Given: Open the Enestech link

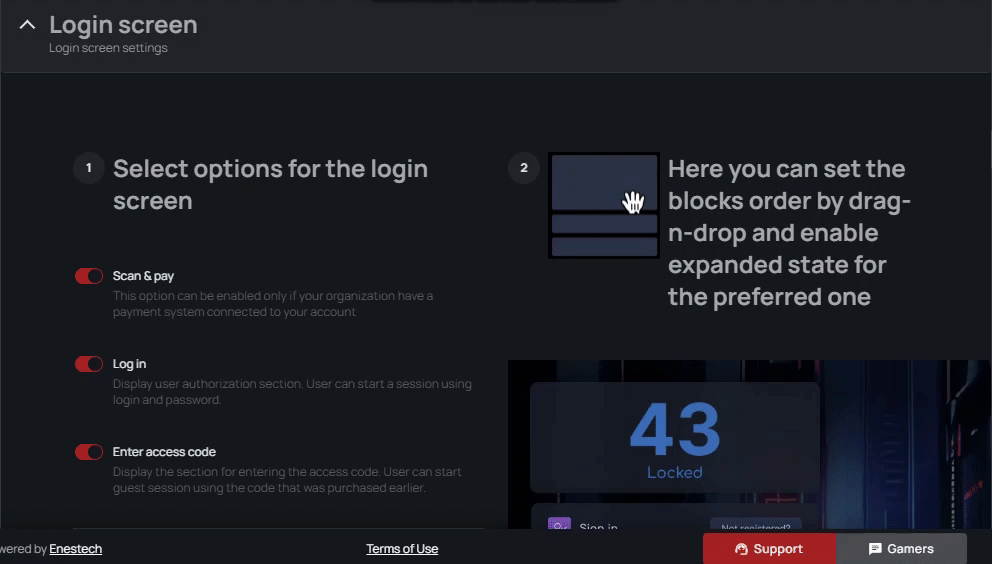Looking at the screenshot, I should point(76,549).
